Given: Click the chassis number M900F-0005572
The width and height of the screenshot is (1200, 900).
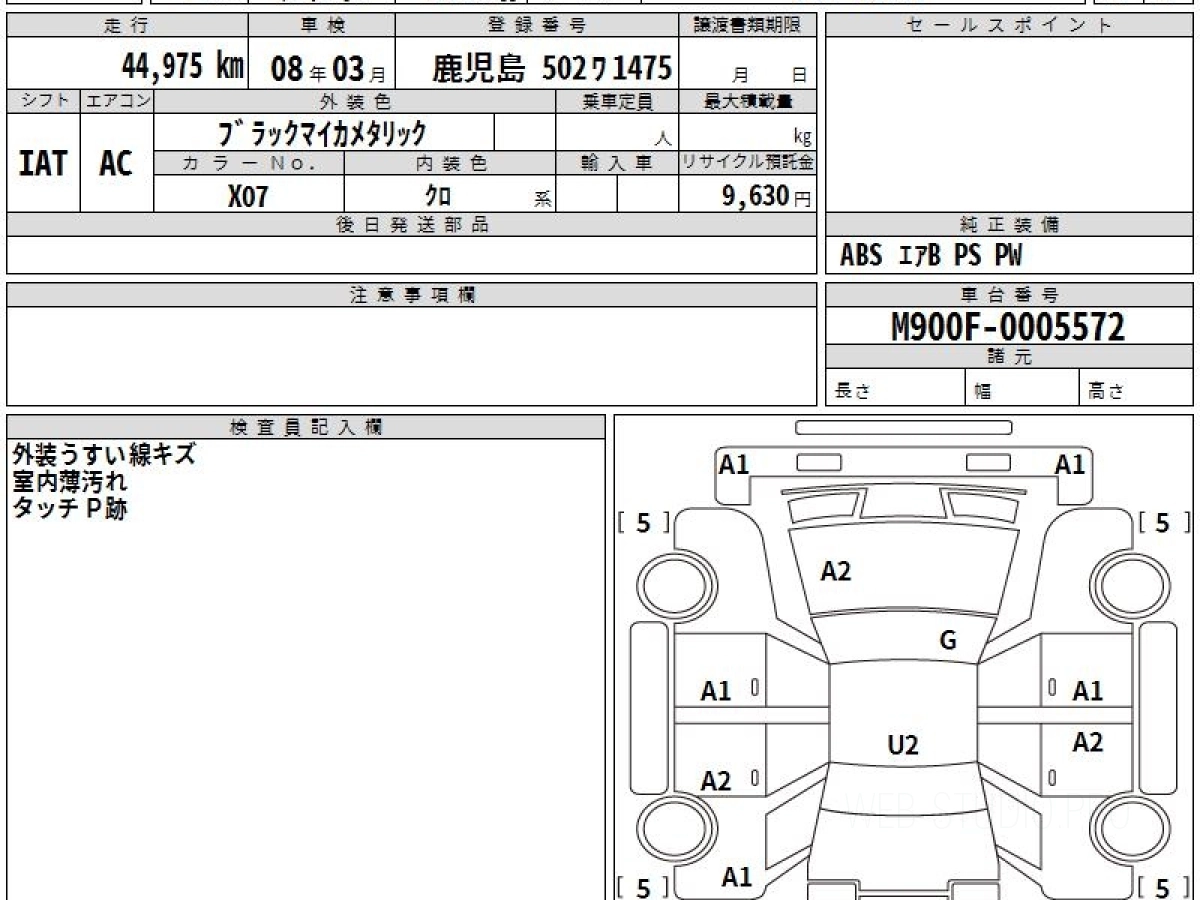Looking at the screenshot, I should [x=1008, y=326].
